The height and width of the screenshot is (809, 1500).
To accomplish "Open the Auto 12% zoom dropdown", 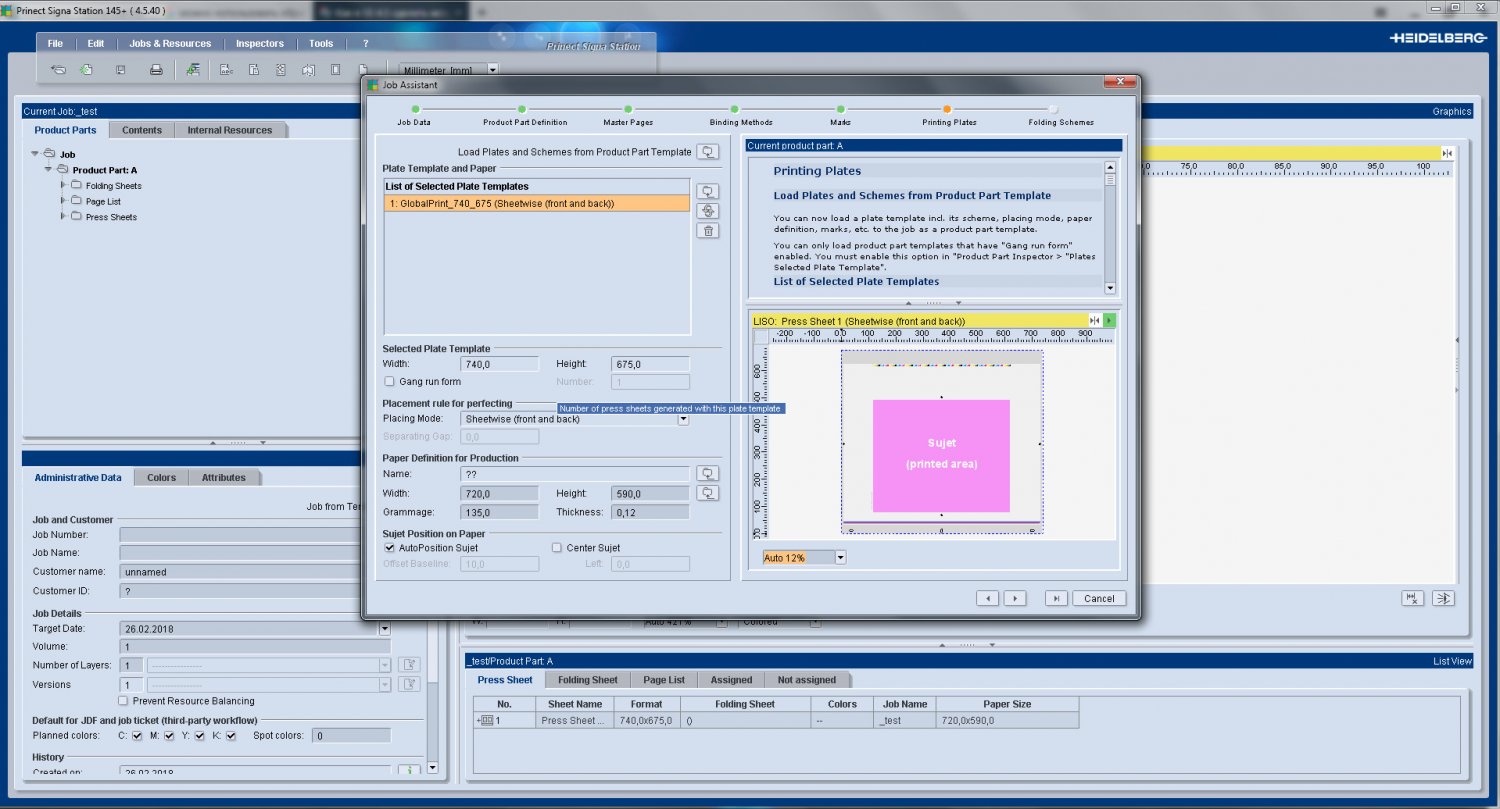I will 840,557.
